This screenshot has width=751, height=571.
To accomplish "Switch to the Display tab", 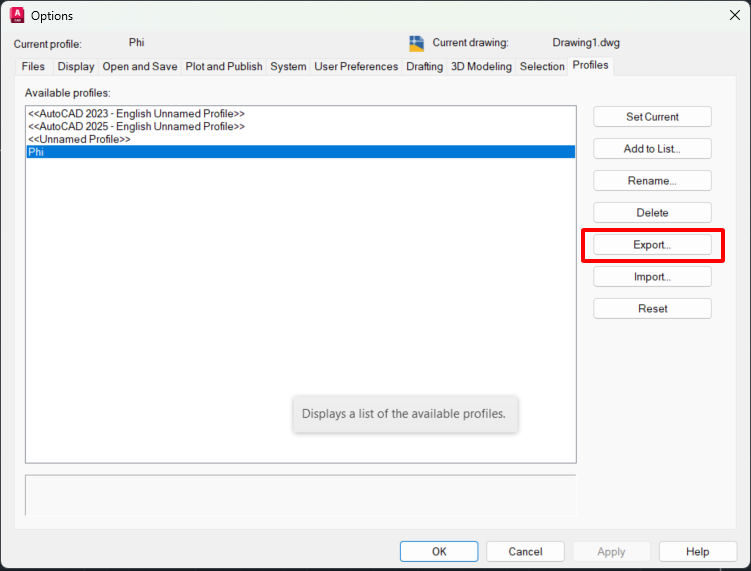I will pyautogui.click(x=76, y=66).
